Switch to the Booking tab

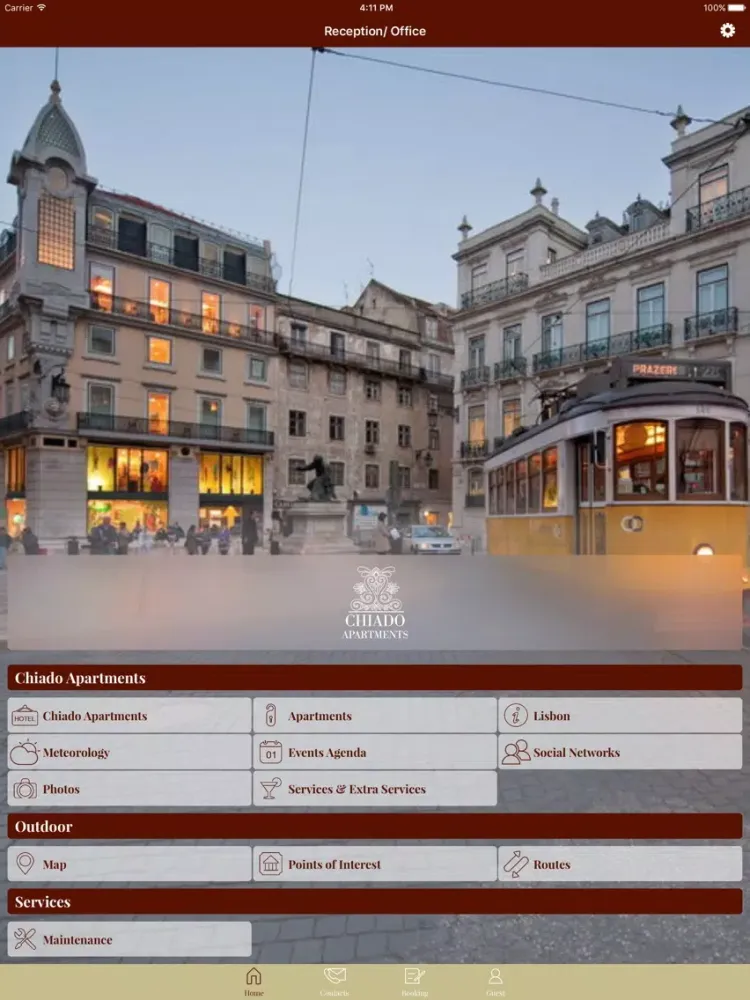pos(415,981)
